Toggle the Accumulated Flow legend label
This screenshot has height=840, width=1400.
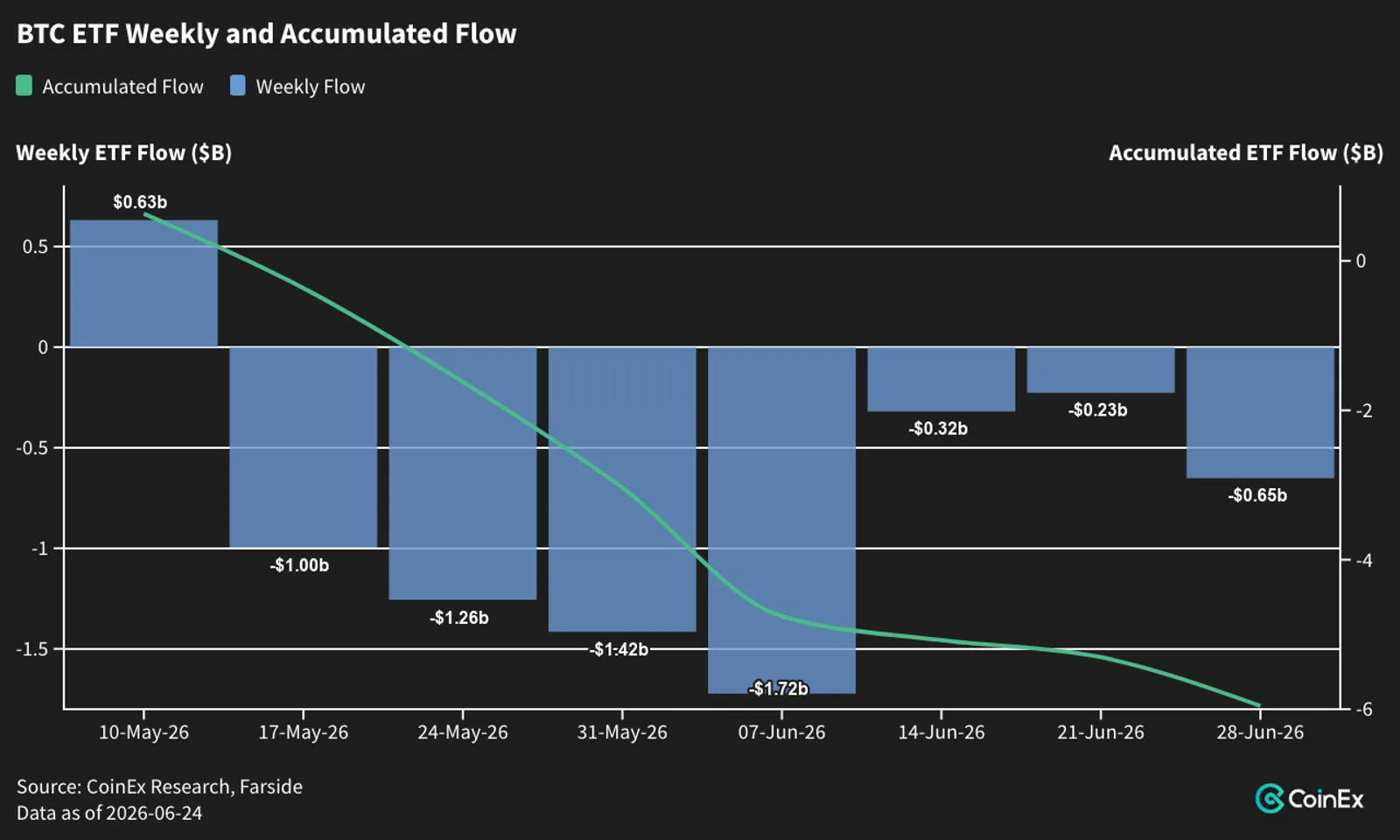122,87
